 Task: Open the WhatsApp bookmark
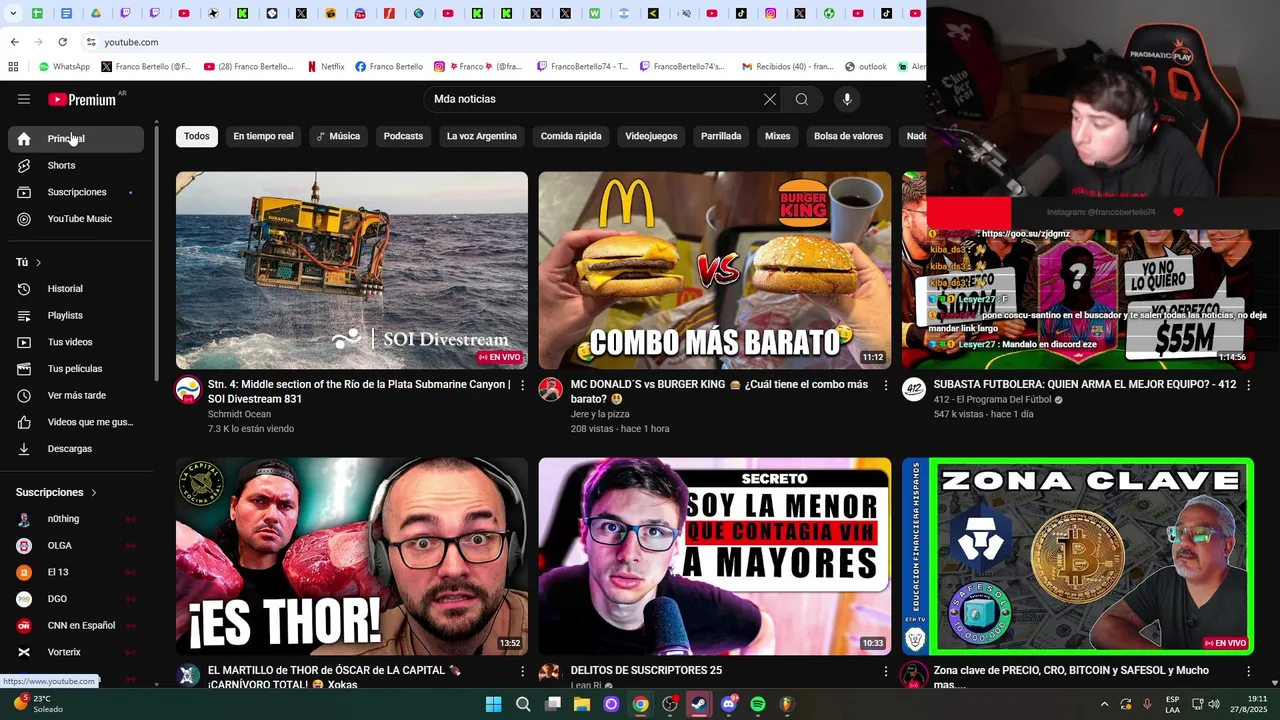(65, 67)
